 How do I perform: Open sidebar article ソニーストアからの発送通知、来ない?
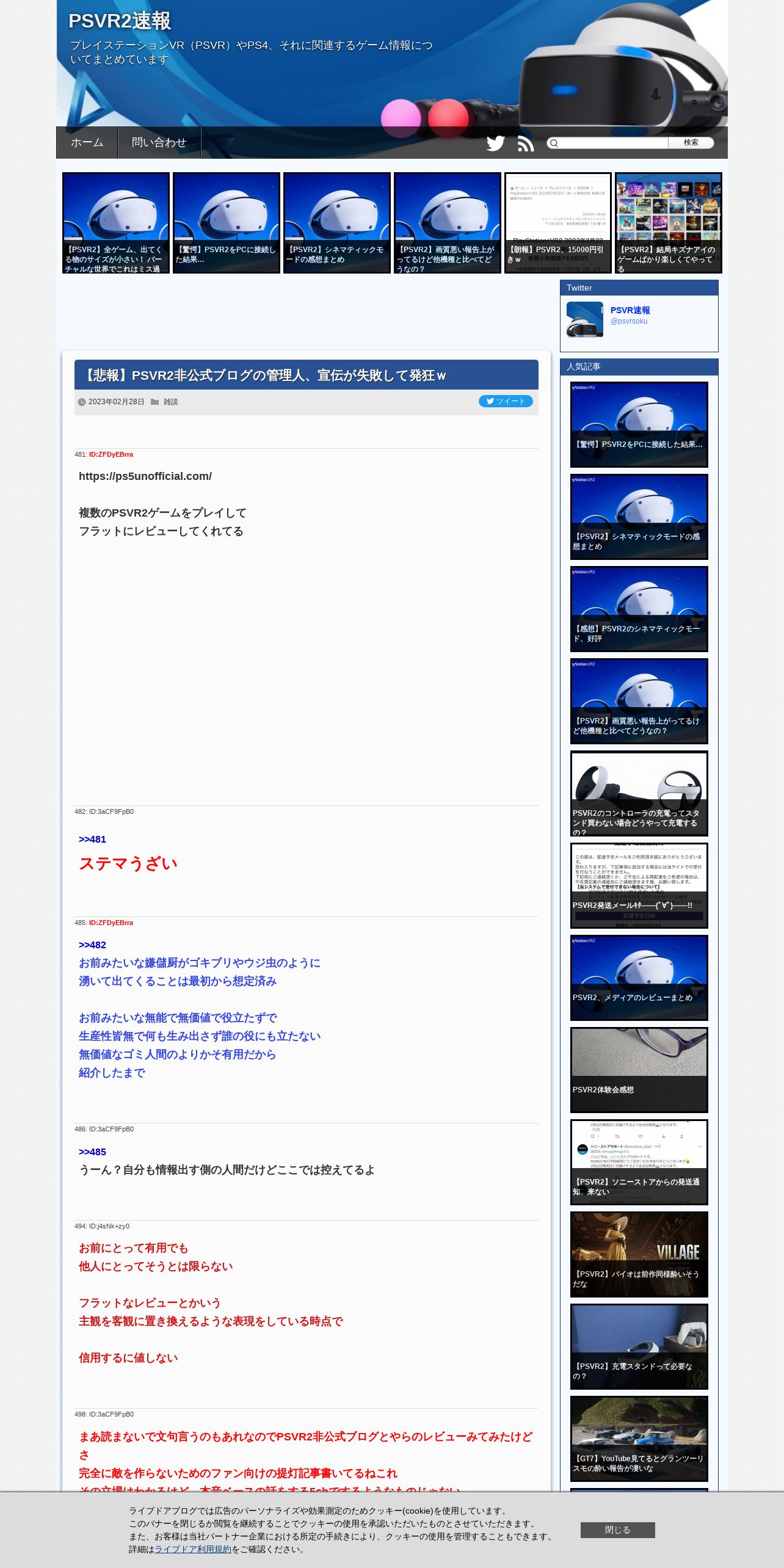[x=639, y=1163]
